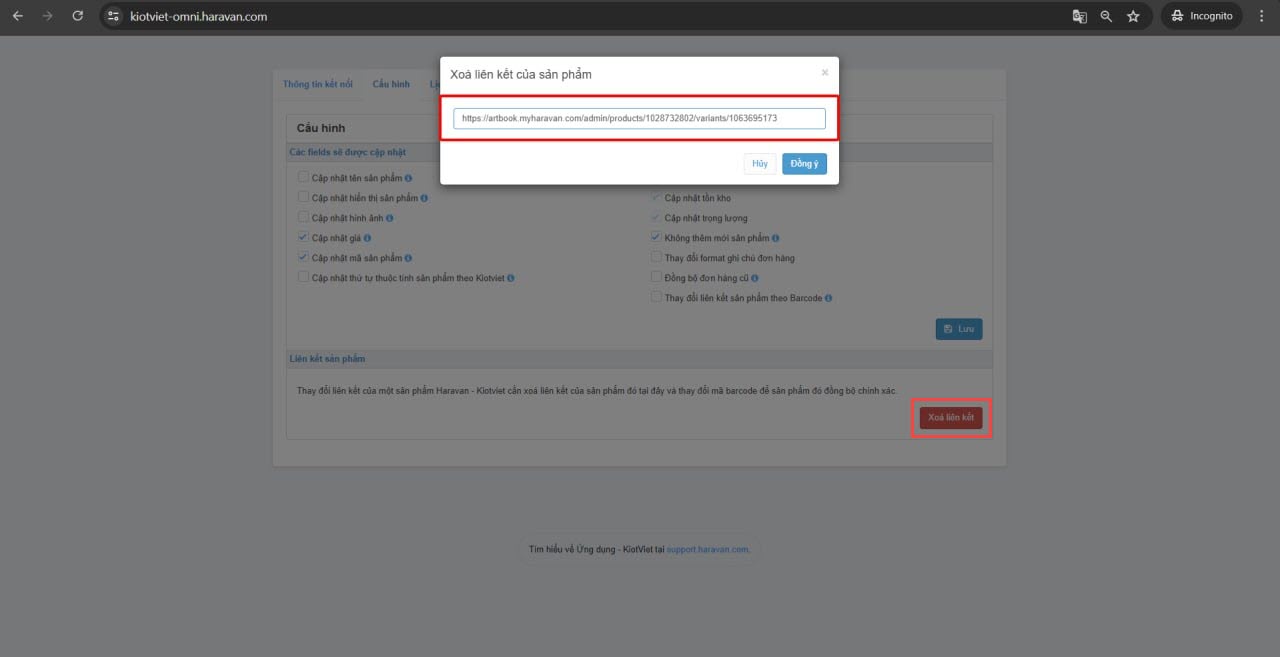Toggle Cập nhật tên sản phẩm checkbox
Image resolution: width=1280 pixels, height=657 pixels.
tap(303, 177)
